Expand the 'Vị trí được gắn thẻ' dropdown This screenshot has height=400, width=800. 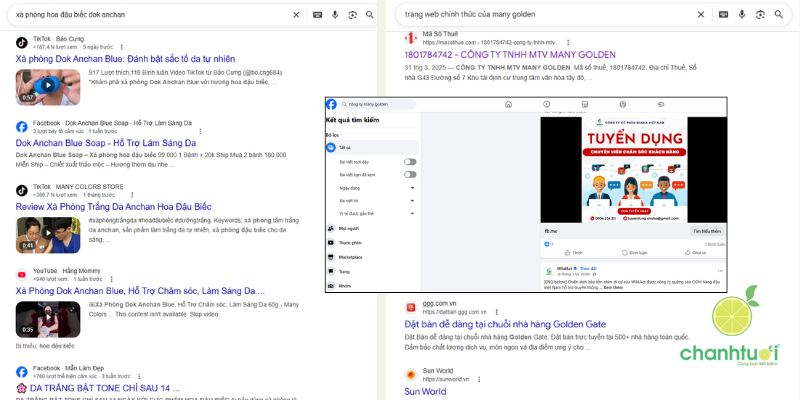click(x=412, y=213)
